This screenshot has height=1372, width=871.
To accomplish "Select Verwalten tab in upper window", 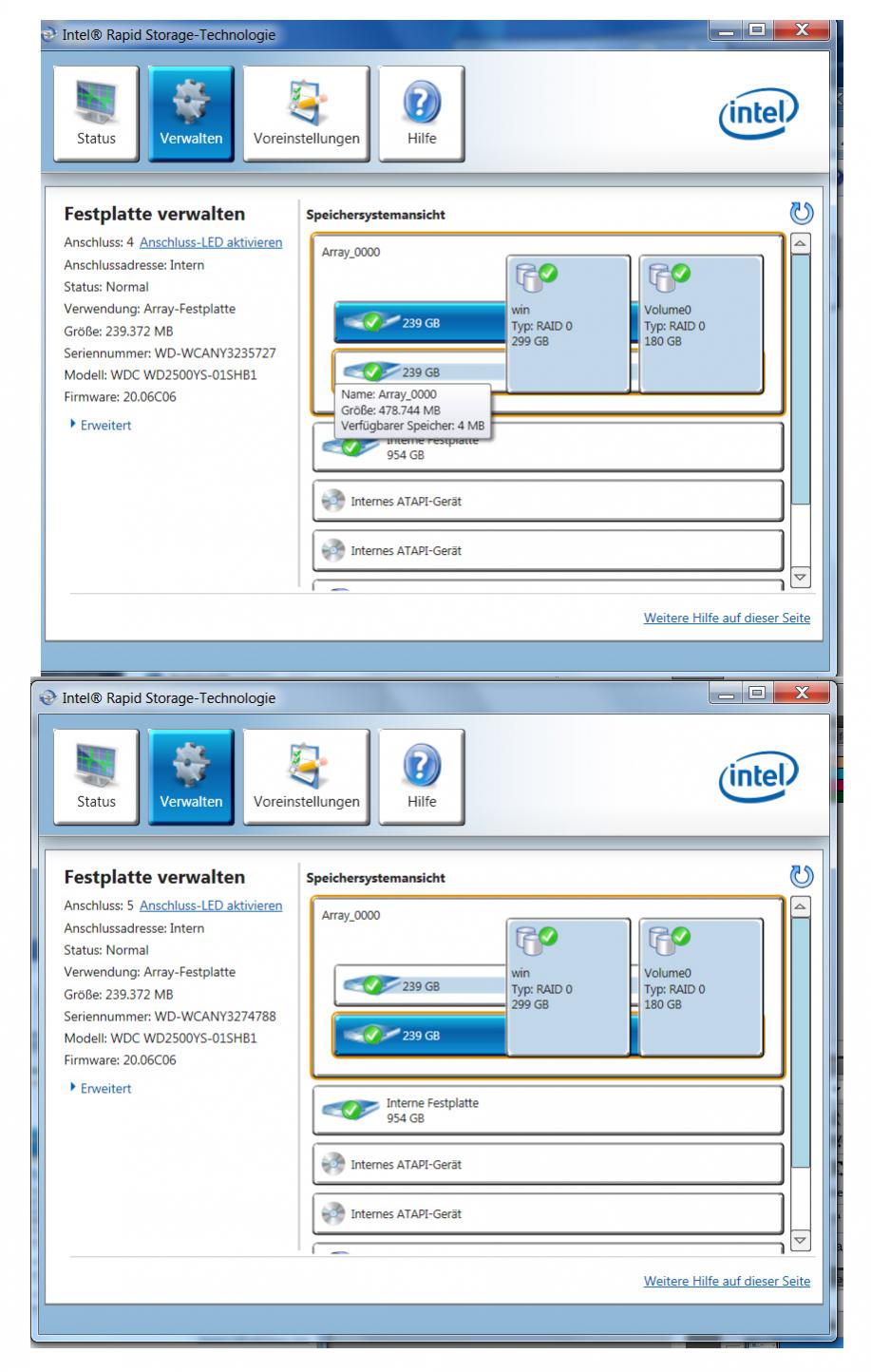I will tap(191, 114).
